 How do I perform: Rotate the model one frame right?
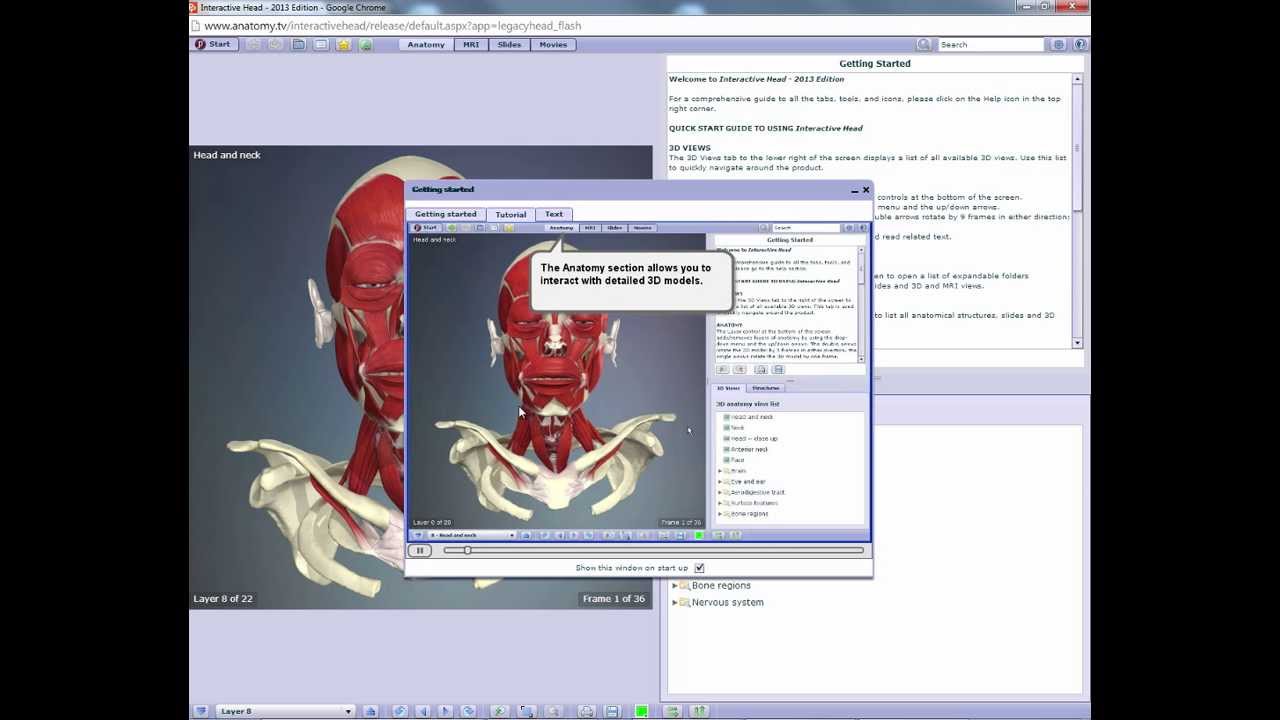click(x=446, y=711)
